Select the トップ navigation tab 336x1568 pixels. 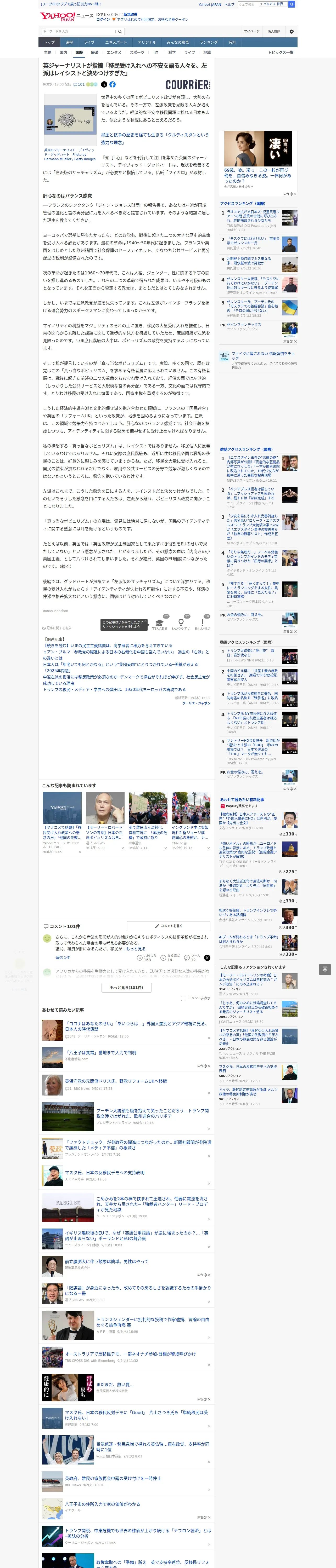point(49,43)
